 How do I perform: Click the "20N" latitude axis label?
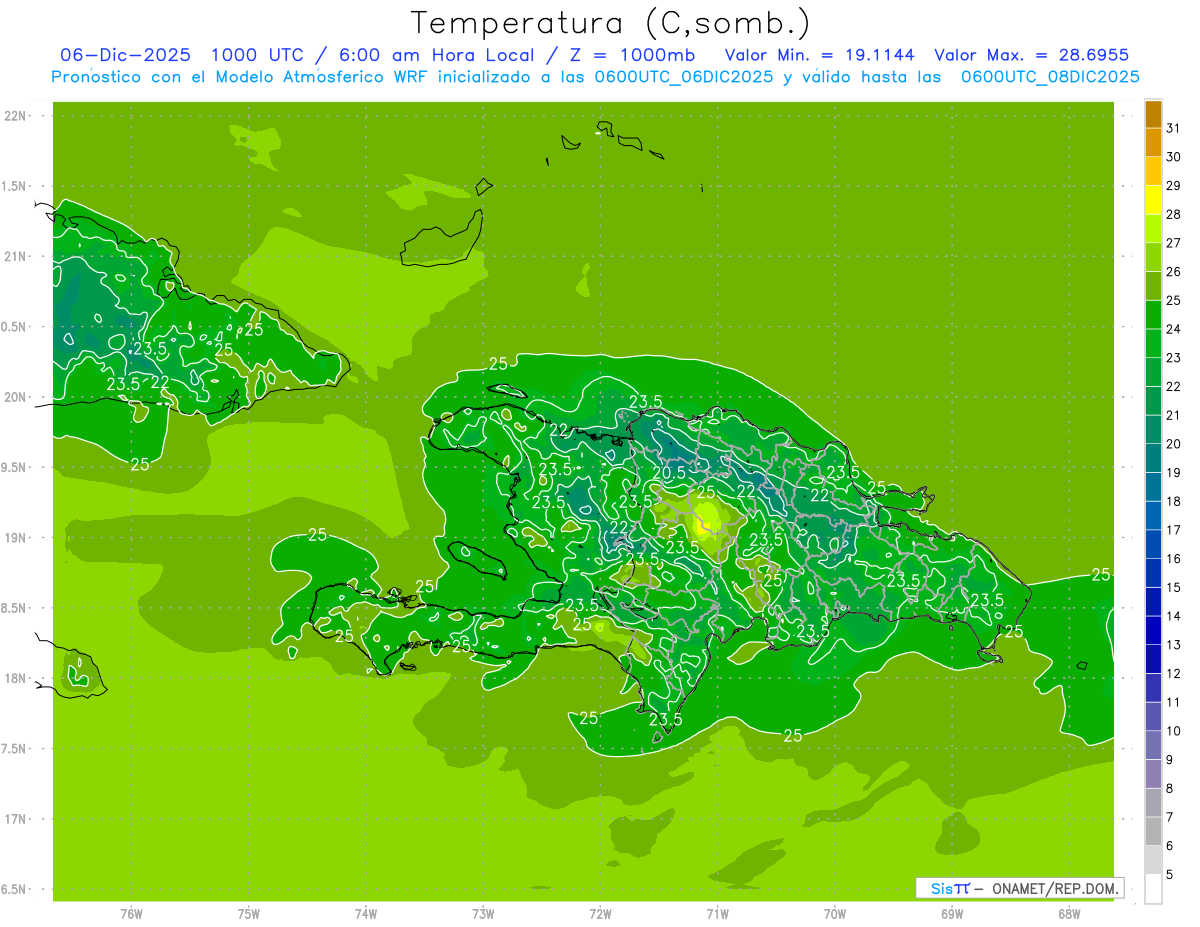tap(16, 397)
